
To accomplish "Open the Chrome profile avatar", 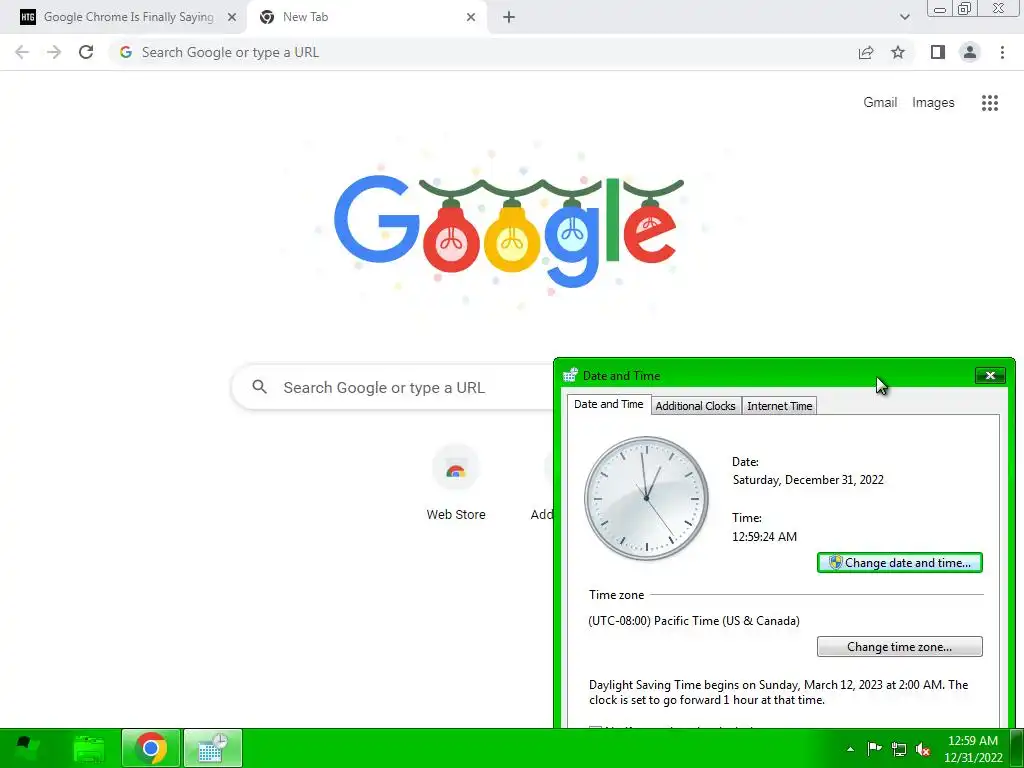I will (970, 52).
